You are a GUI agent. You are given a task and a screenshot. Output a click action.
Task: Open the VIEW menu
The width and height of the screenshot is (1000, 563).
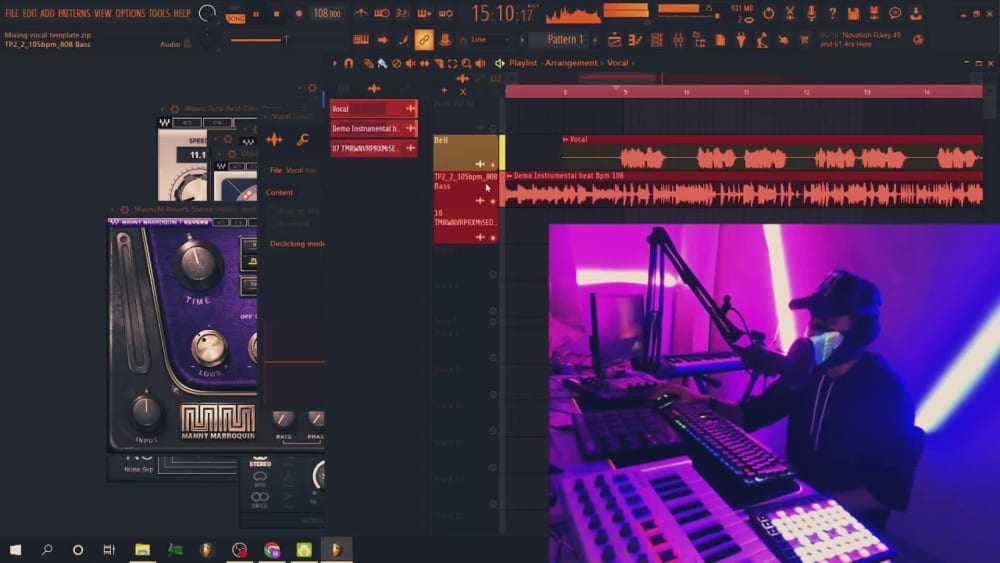coord(103,13)
